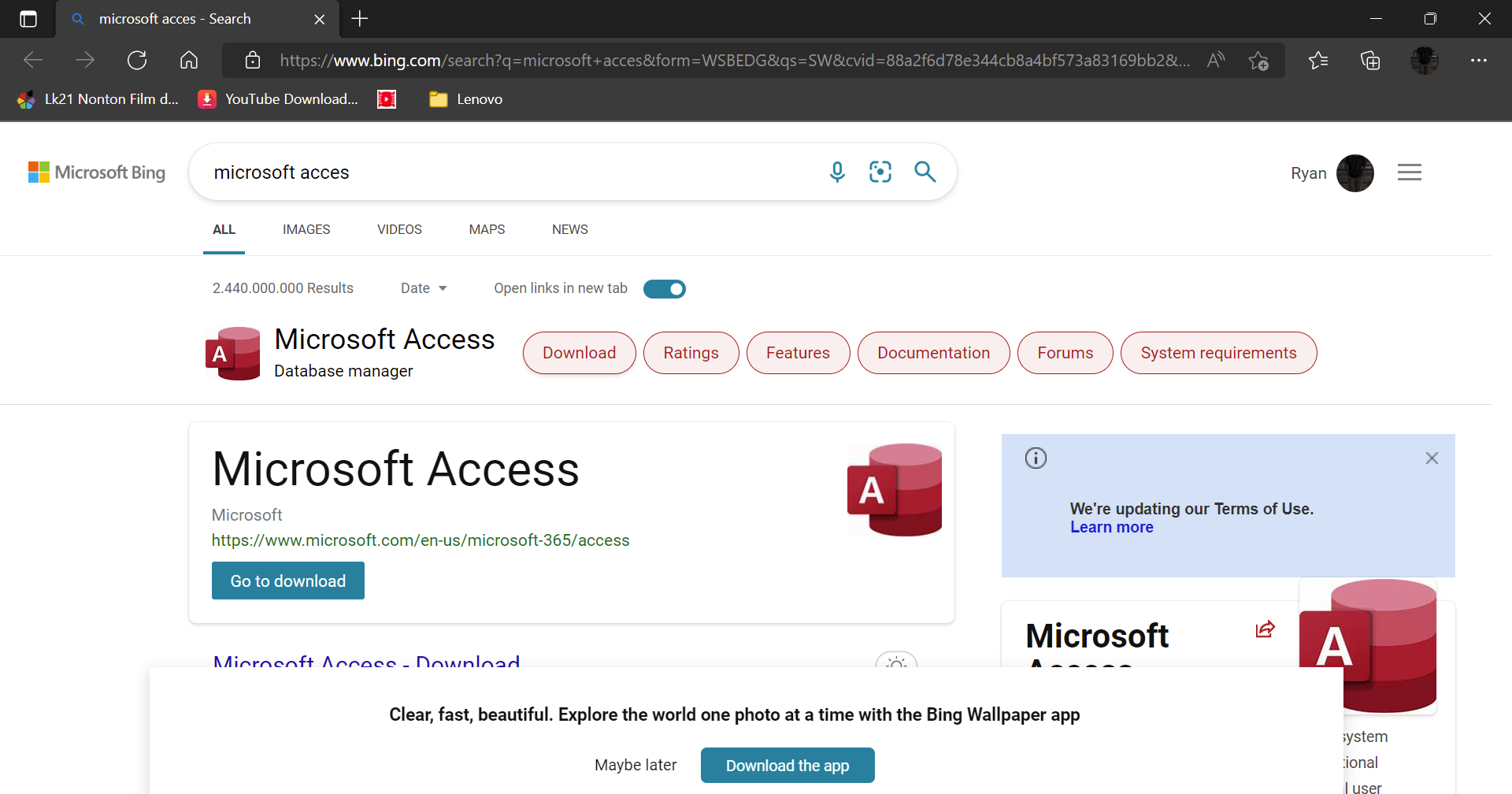The height and width of the screenshot is (794, 1512).
Task: Search using an image
Action: [880, 172]
